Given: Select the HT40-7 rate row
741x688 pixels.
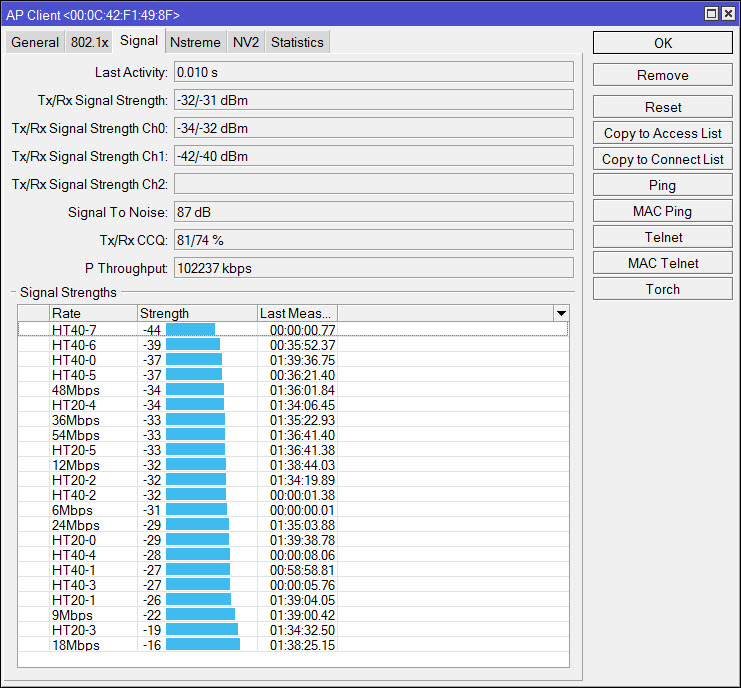Looking at the screenshot, I should (293, 329).
